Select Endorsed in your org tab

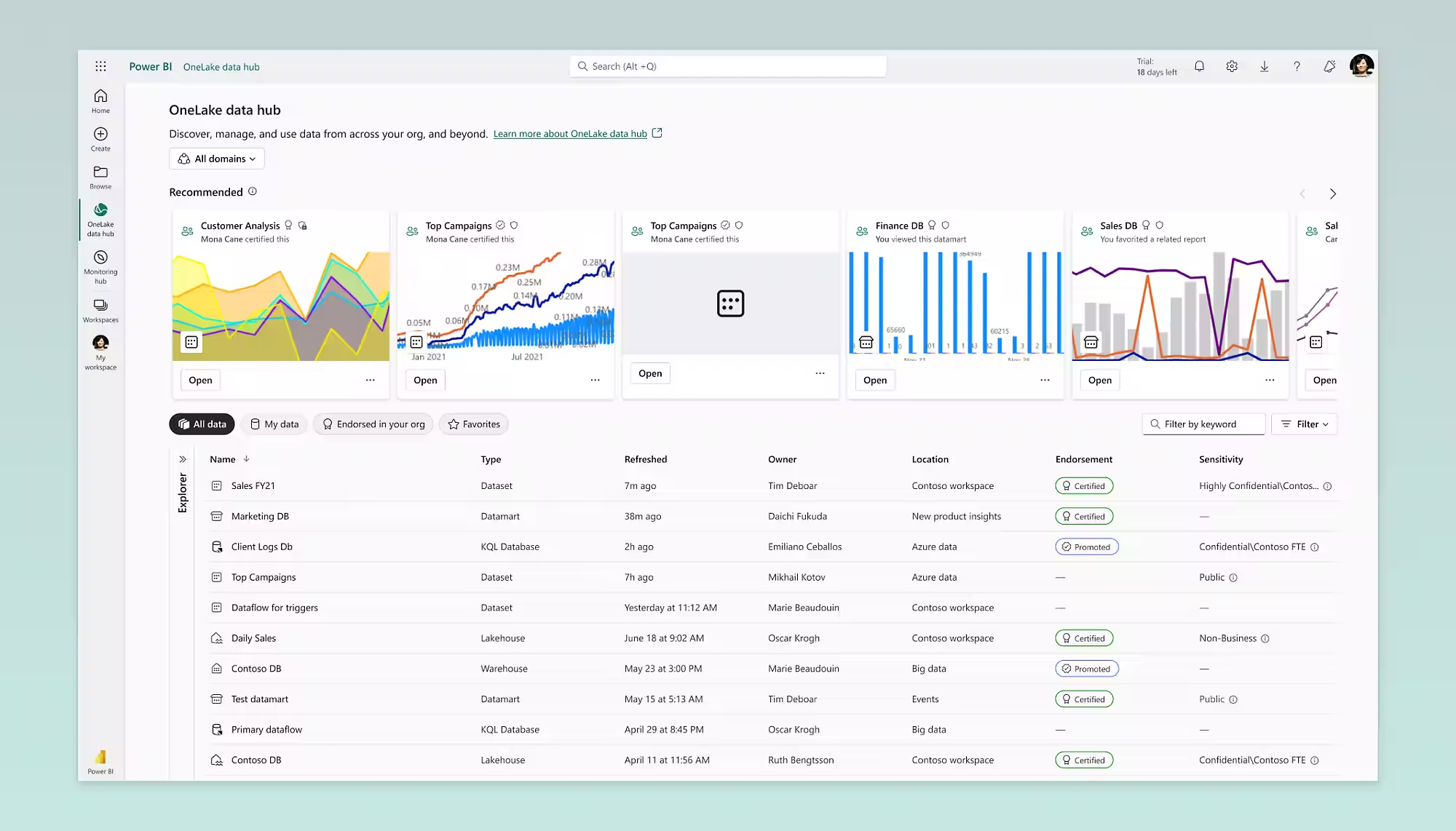click(373, 424)
